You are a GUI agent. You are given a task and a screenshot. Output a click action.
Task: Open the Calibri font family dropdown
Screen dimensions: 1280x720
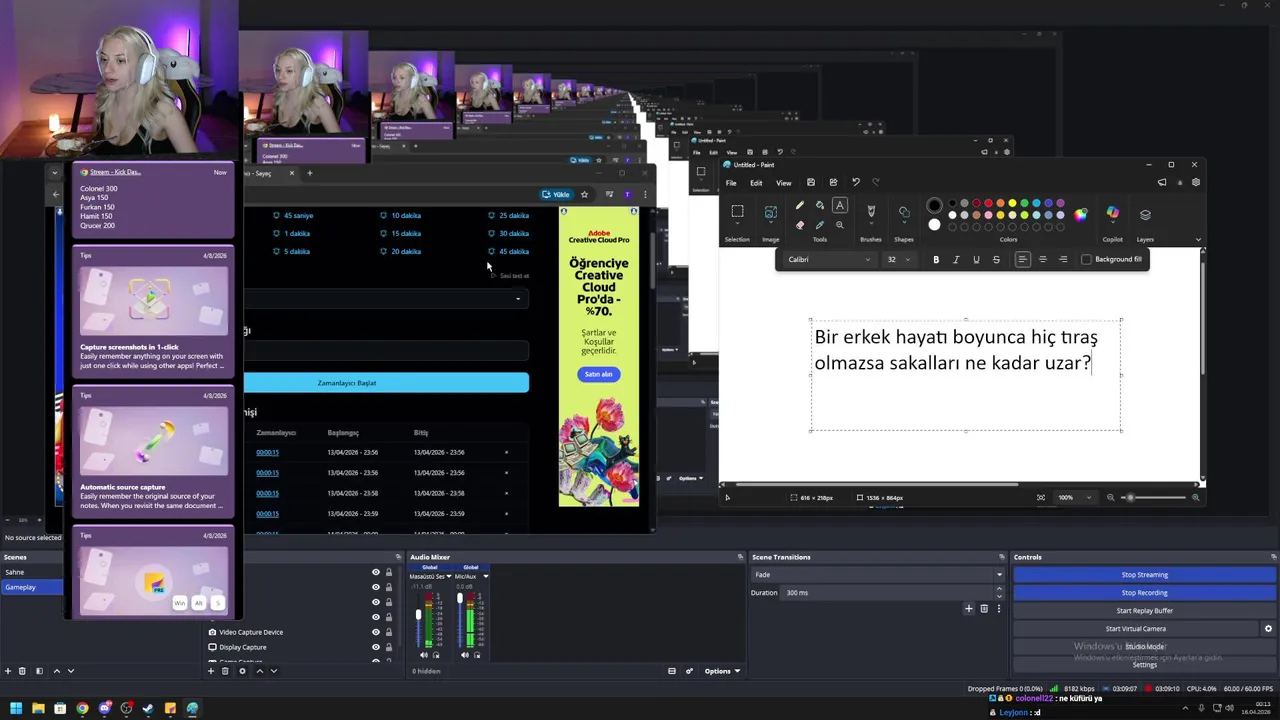(x=828, y=259)
